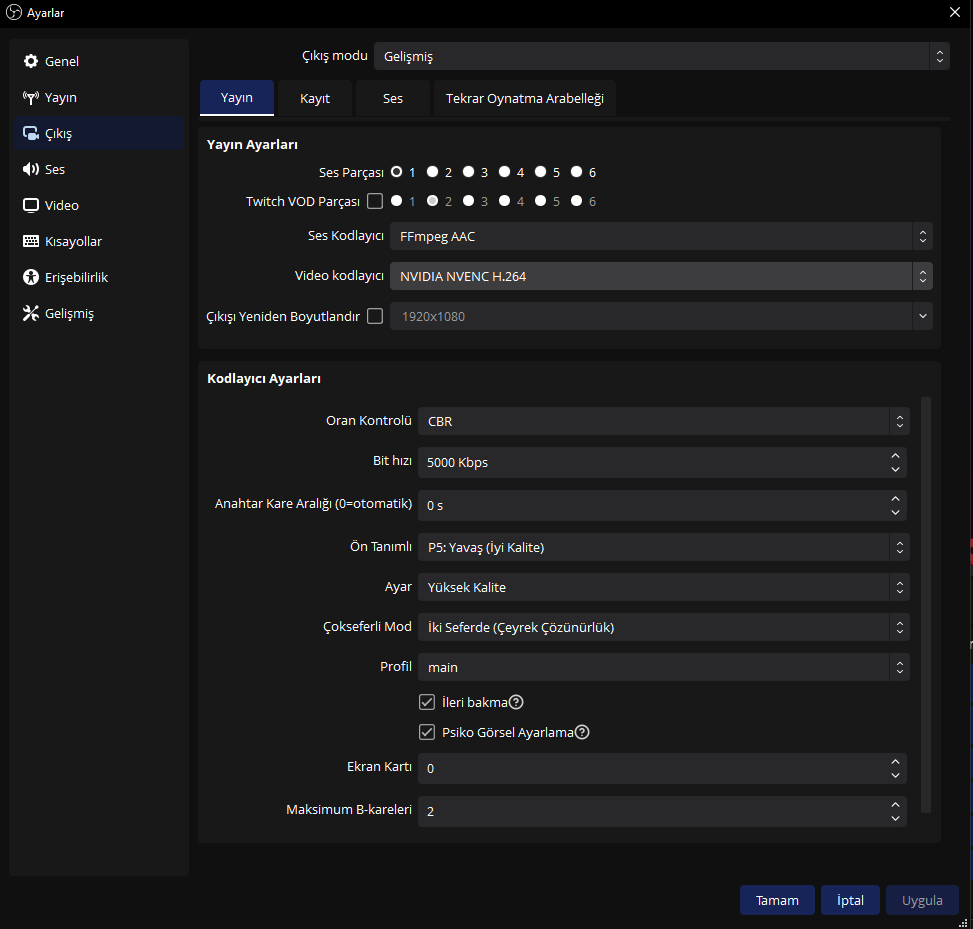Switch to the Kayıt tab
This screenshot has width=973, height=929.
tap(315, 98)
